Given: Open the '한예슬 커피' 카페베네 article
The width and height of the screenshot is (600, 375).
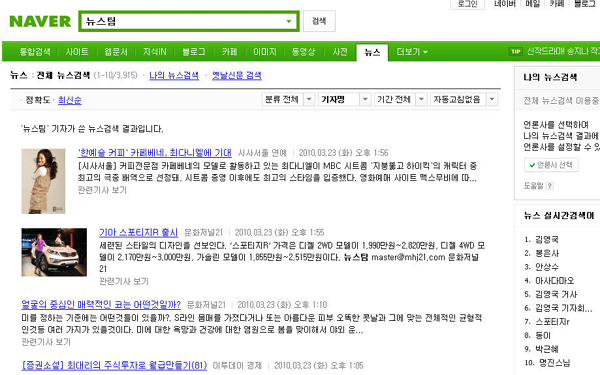Looking at the screenshot, I should point(155,153).
